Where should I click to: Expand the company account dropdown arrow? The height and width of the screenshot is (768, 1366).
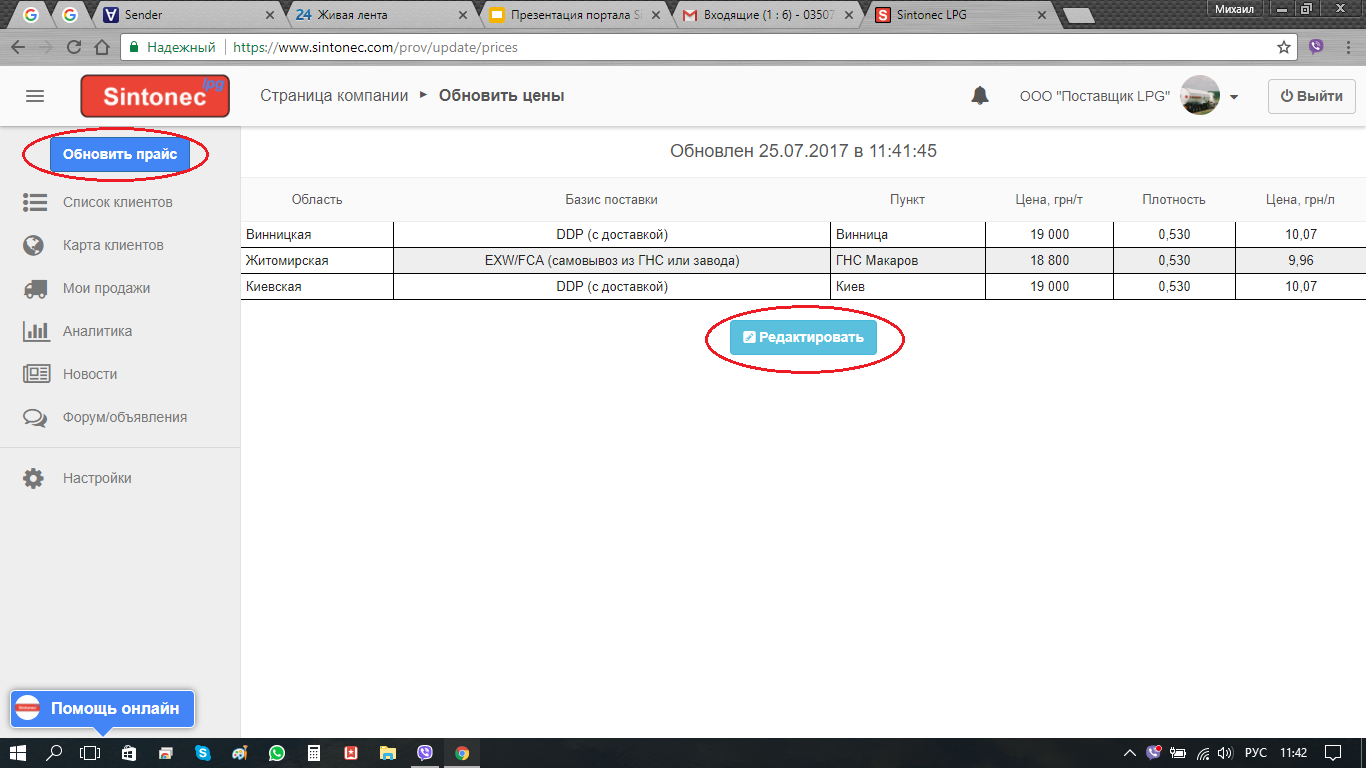coord(1234,97)
